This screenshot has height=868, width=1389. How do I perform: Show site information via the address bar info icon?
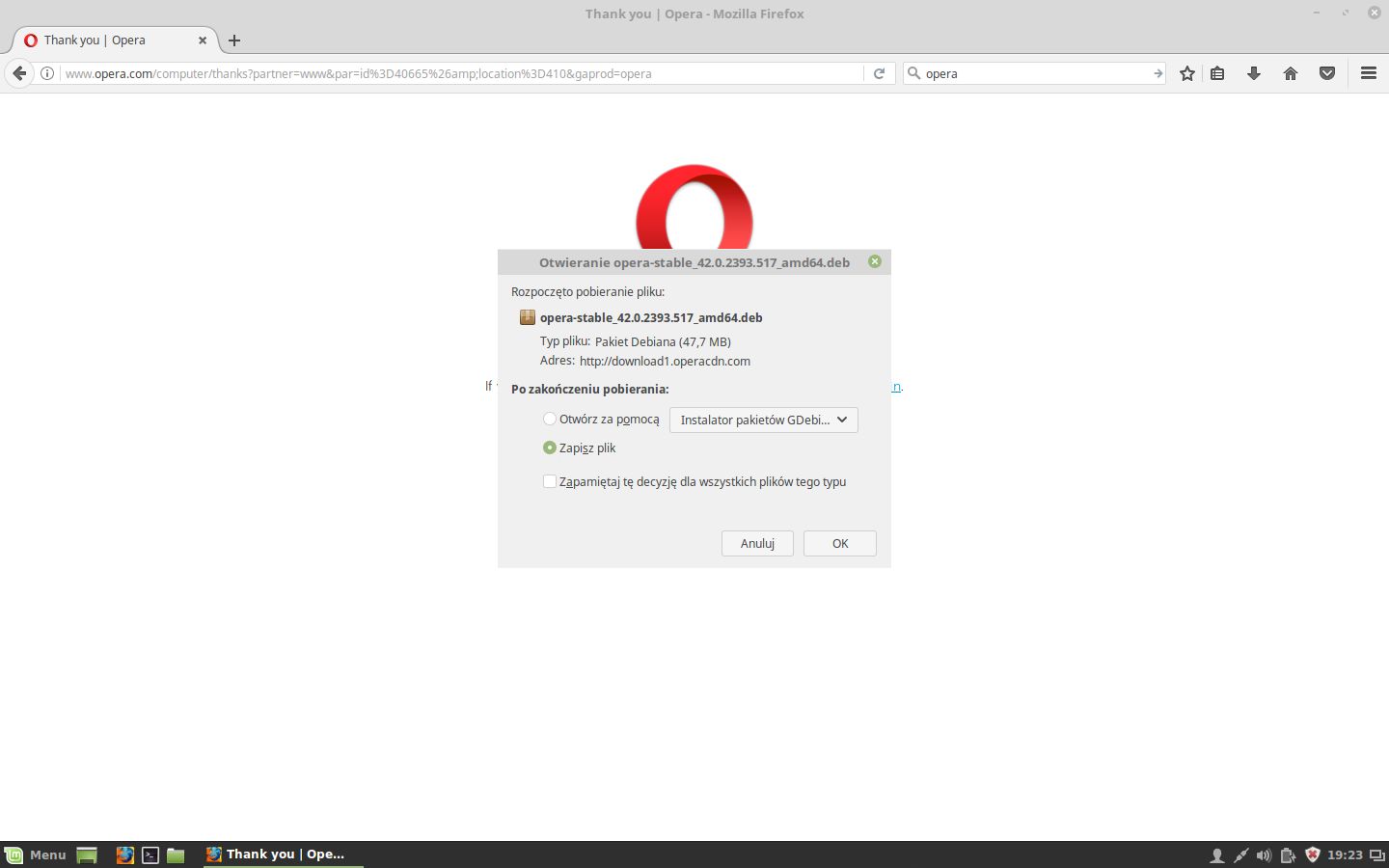click(x=46, y=73)
